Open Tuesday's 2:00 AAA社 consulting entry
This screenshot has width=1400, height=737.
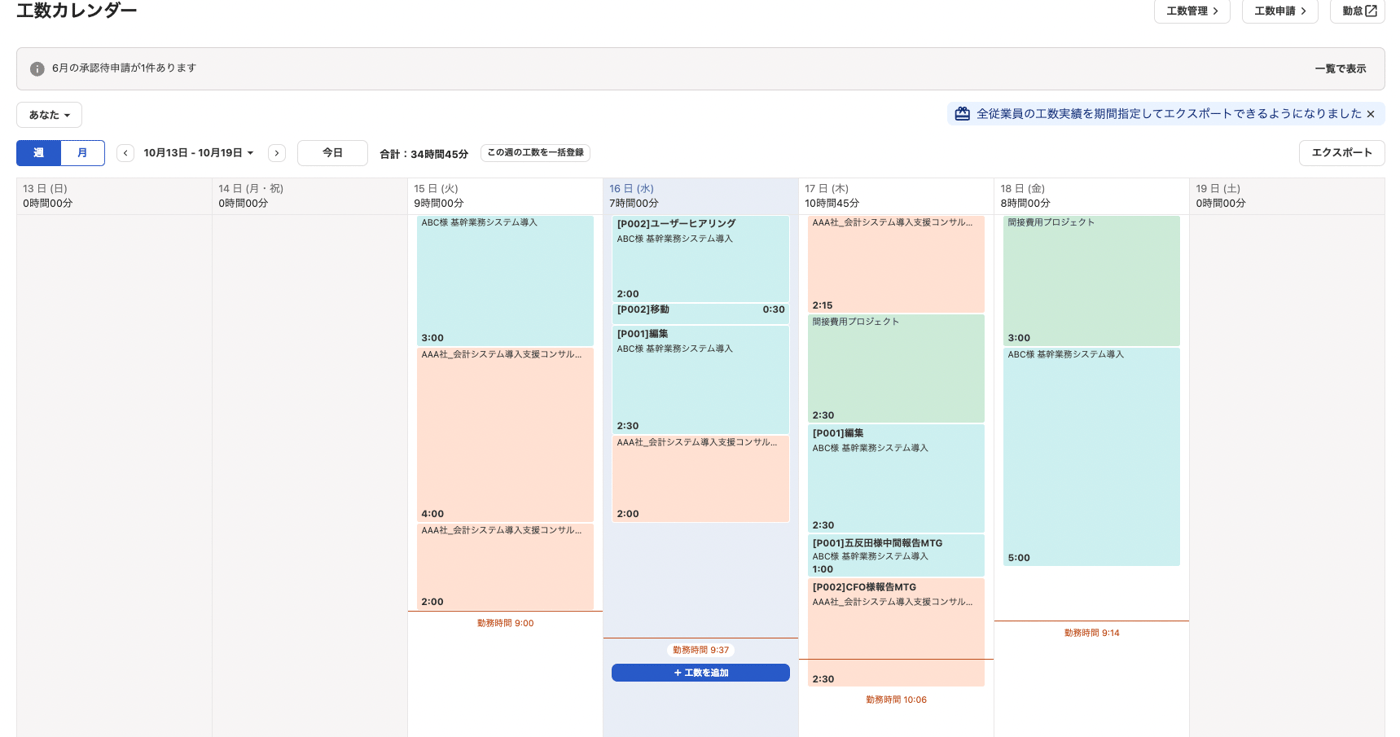(x=505, y=567)
